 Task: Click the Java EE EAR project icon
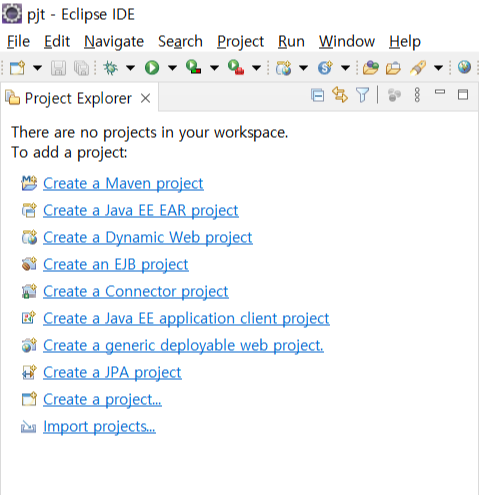[29, 210]
